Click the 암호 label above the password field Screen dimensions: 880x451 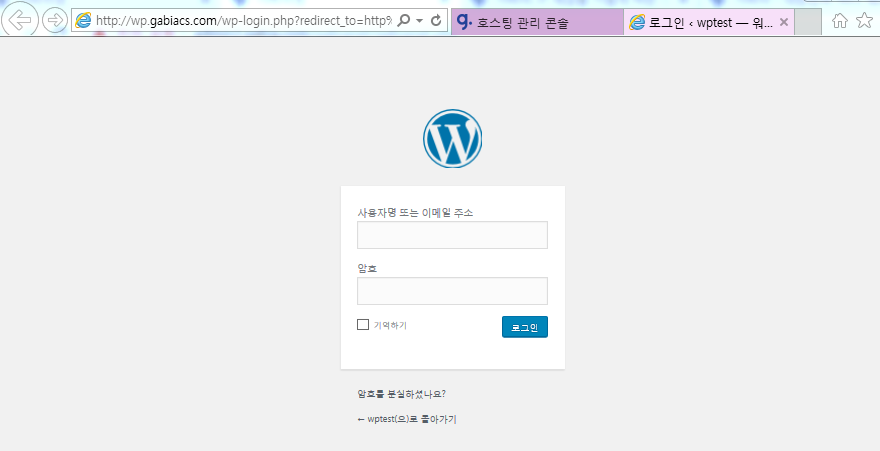click(x=367, y=269)
